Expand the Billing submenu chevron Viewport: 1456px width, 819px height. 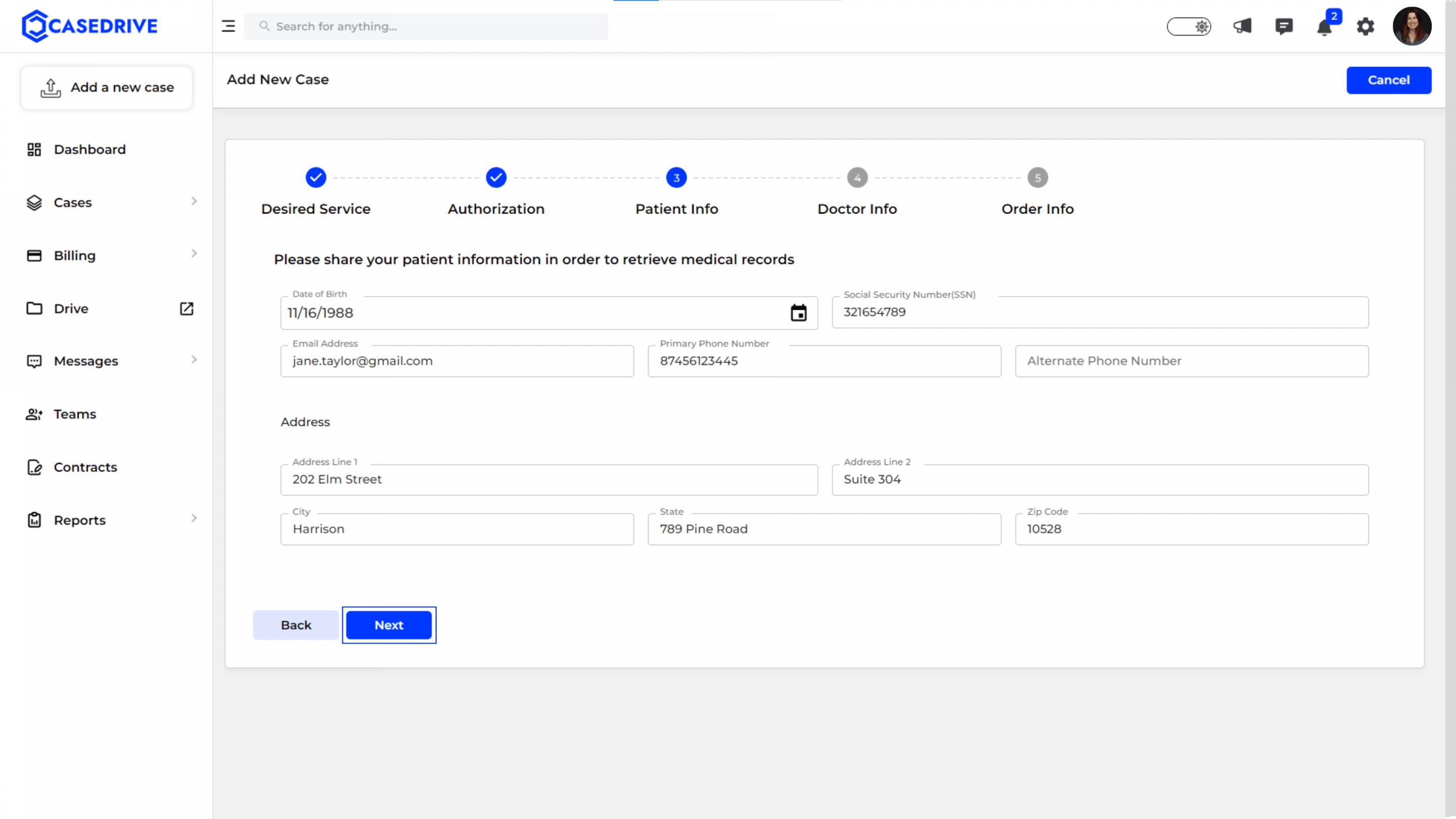(x=194, y=254)
